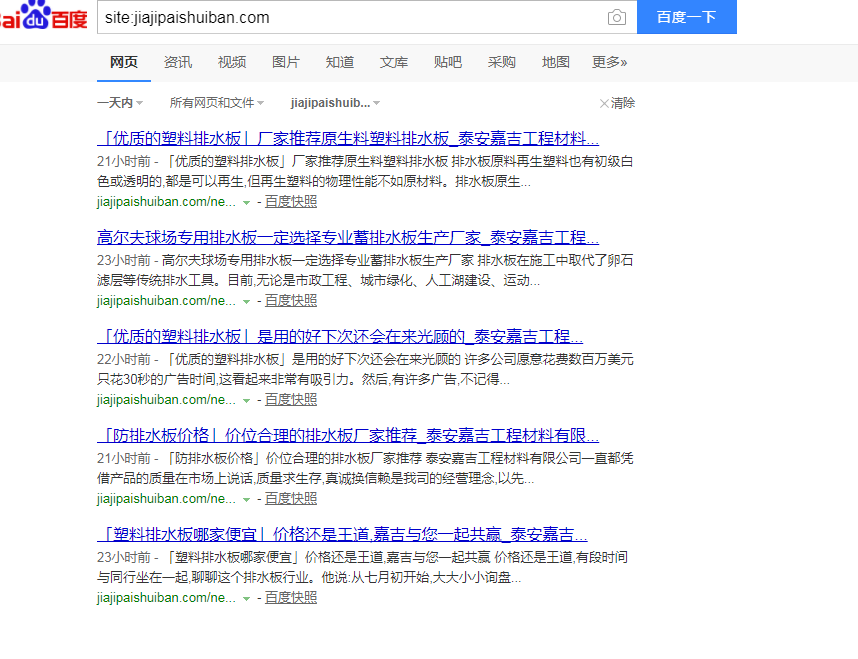Expand the 更多» menu

coord(610,62)
